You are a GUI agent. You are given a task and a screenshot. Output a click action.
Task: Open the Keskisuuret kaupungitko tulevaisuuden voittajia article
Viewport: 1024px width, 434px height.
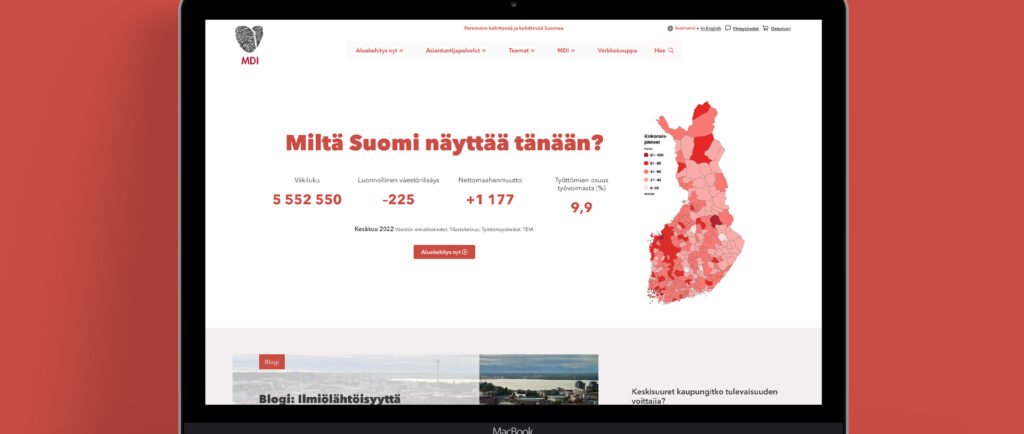click(x=704, y=396)
